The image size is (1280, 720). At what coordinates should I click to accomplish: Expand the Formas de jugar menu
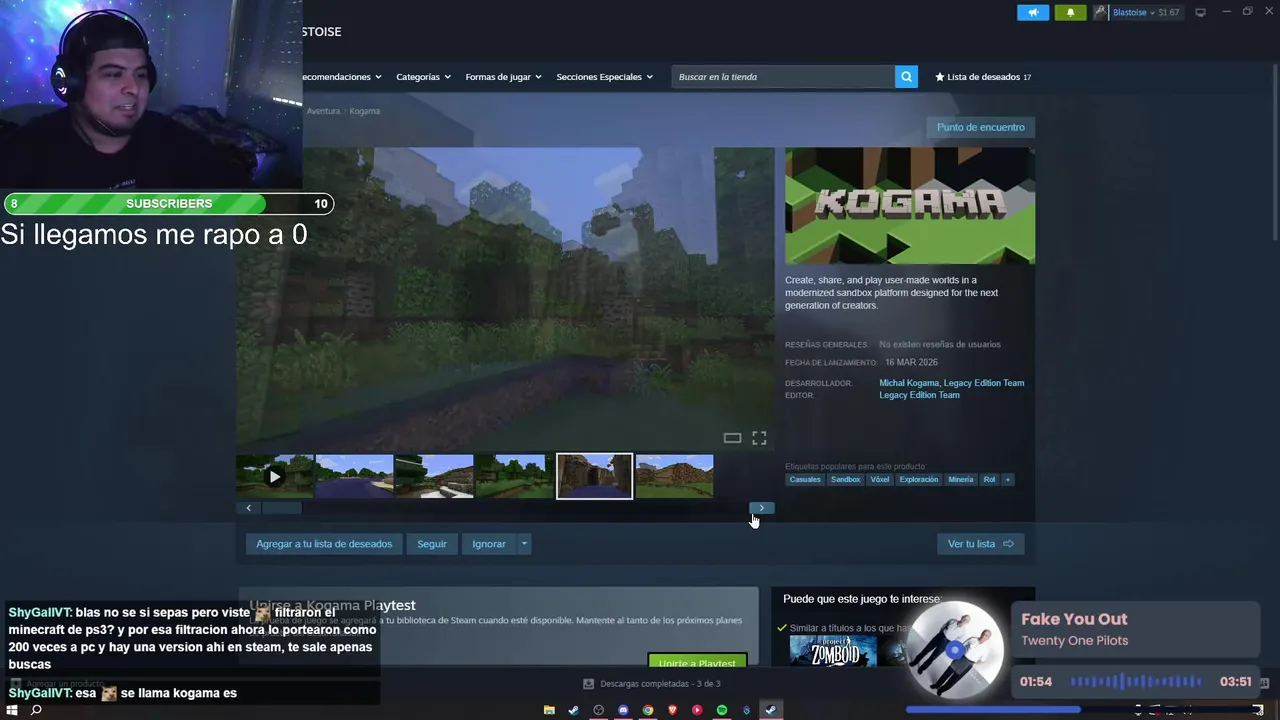pyautogui.click(x=503, y=77)
